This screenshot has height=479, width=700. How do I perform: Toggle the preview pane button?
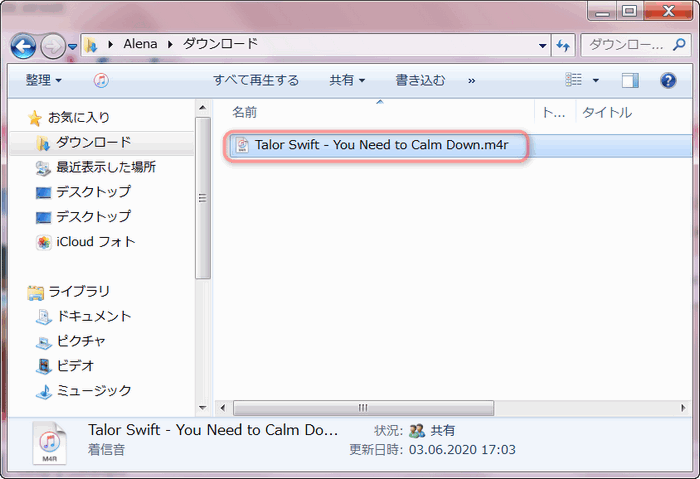(630, 80)
